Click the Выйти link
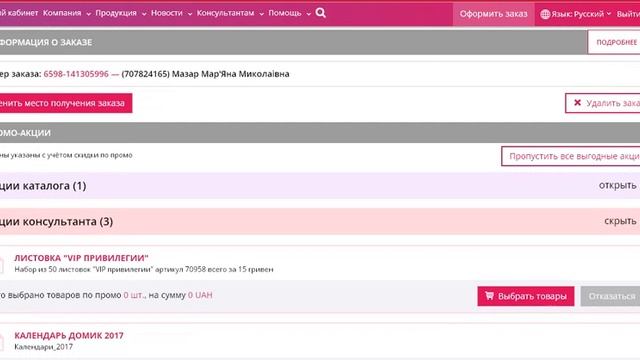 click(x=628, y=14)
